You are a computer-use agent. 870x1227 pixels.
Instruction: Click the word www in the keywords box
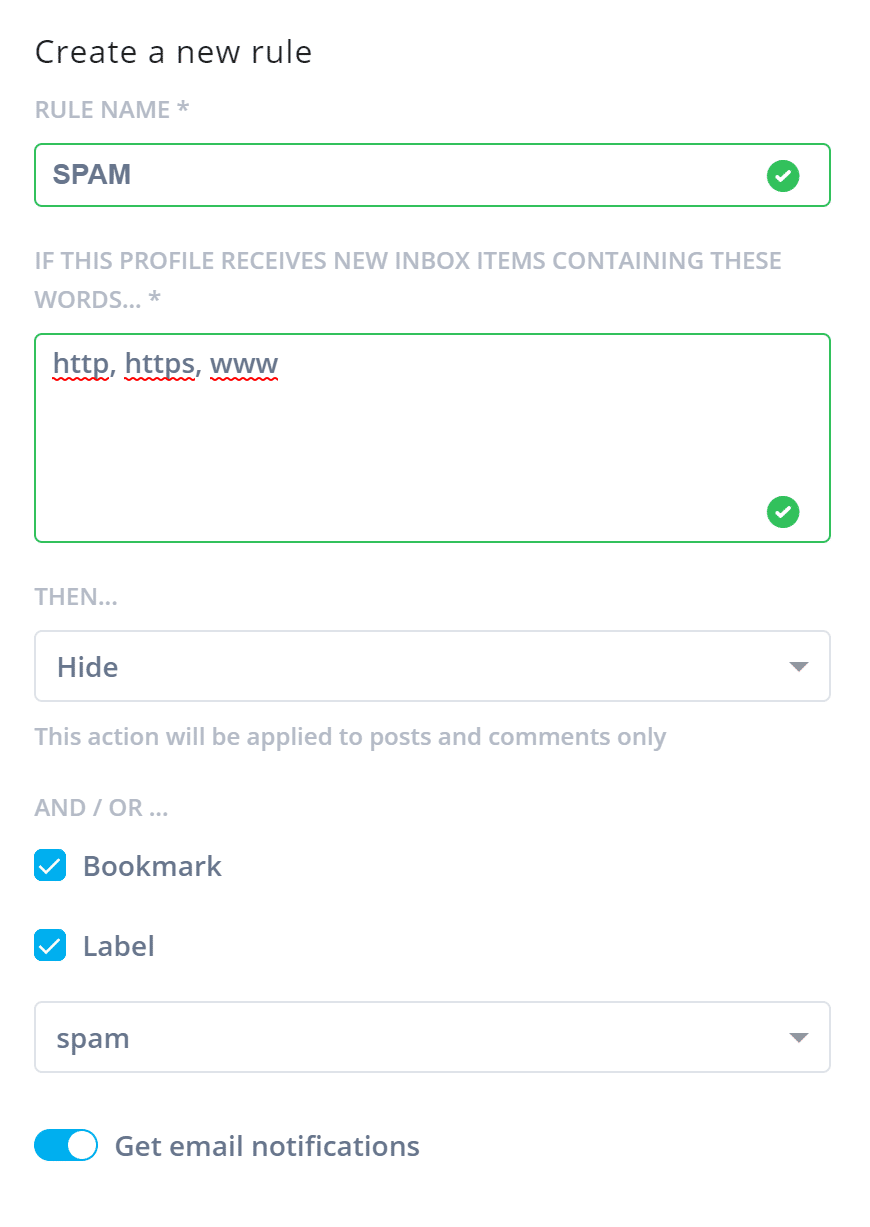244,365
